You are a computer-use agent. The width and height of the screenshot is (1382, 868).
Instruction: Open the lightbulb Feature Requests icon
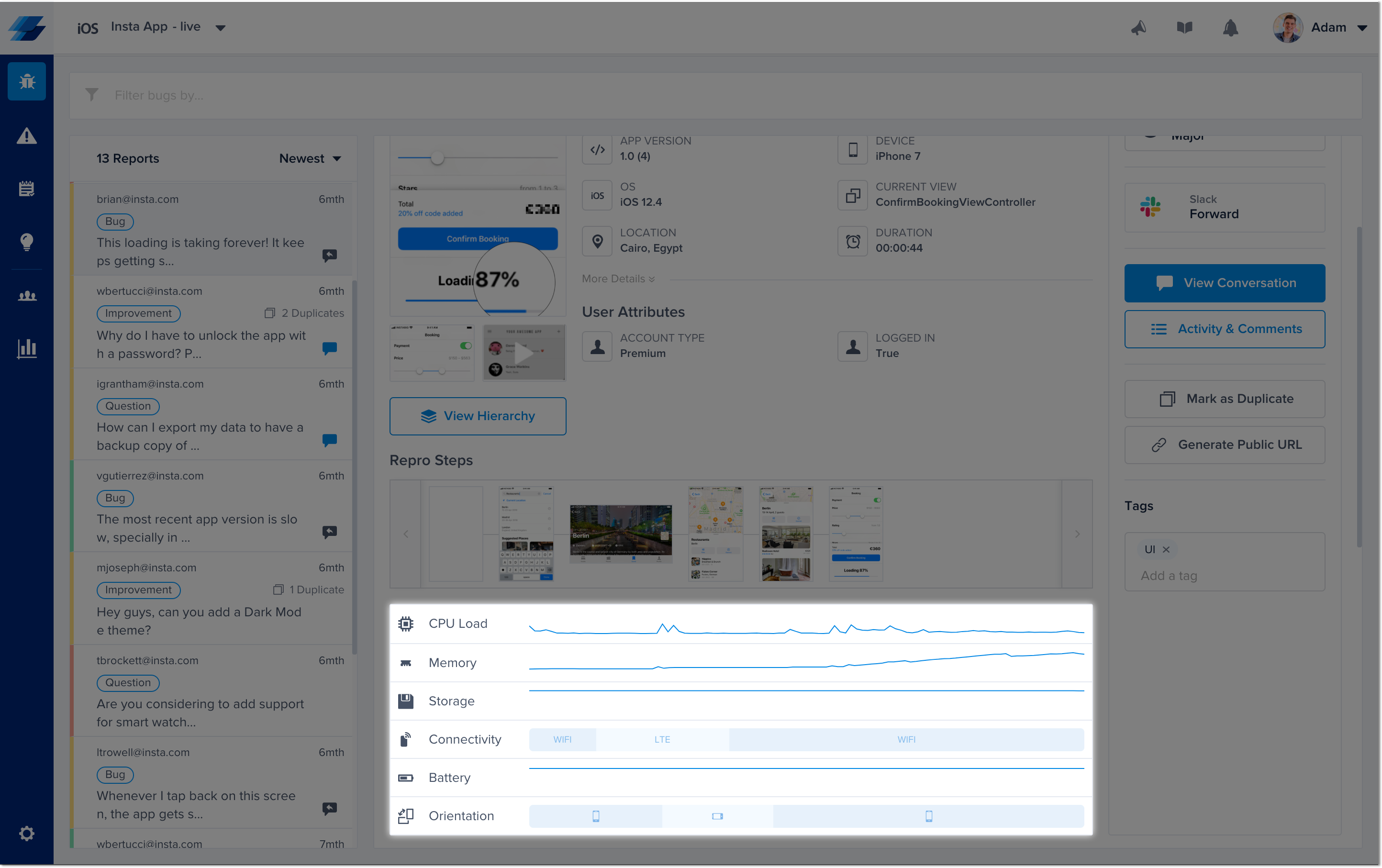(26, 242)
